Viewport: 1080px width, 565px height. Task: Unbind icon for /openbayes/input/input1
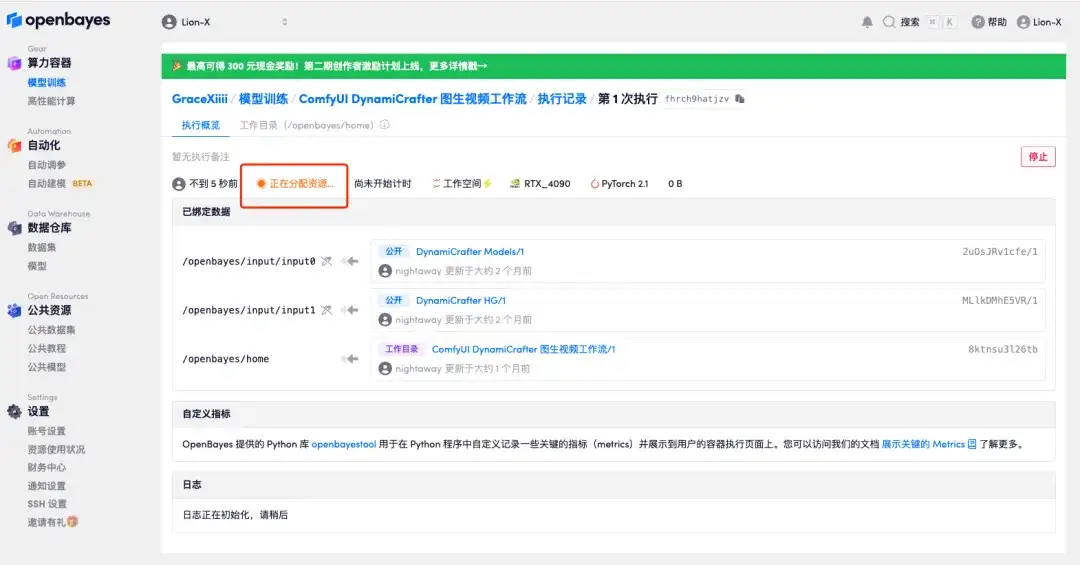(x=326, y=310)
